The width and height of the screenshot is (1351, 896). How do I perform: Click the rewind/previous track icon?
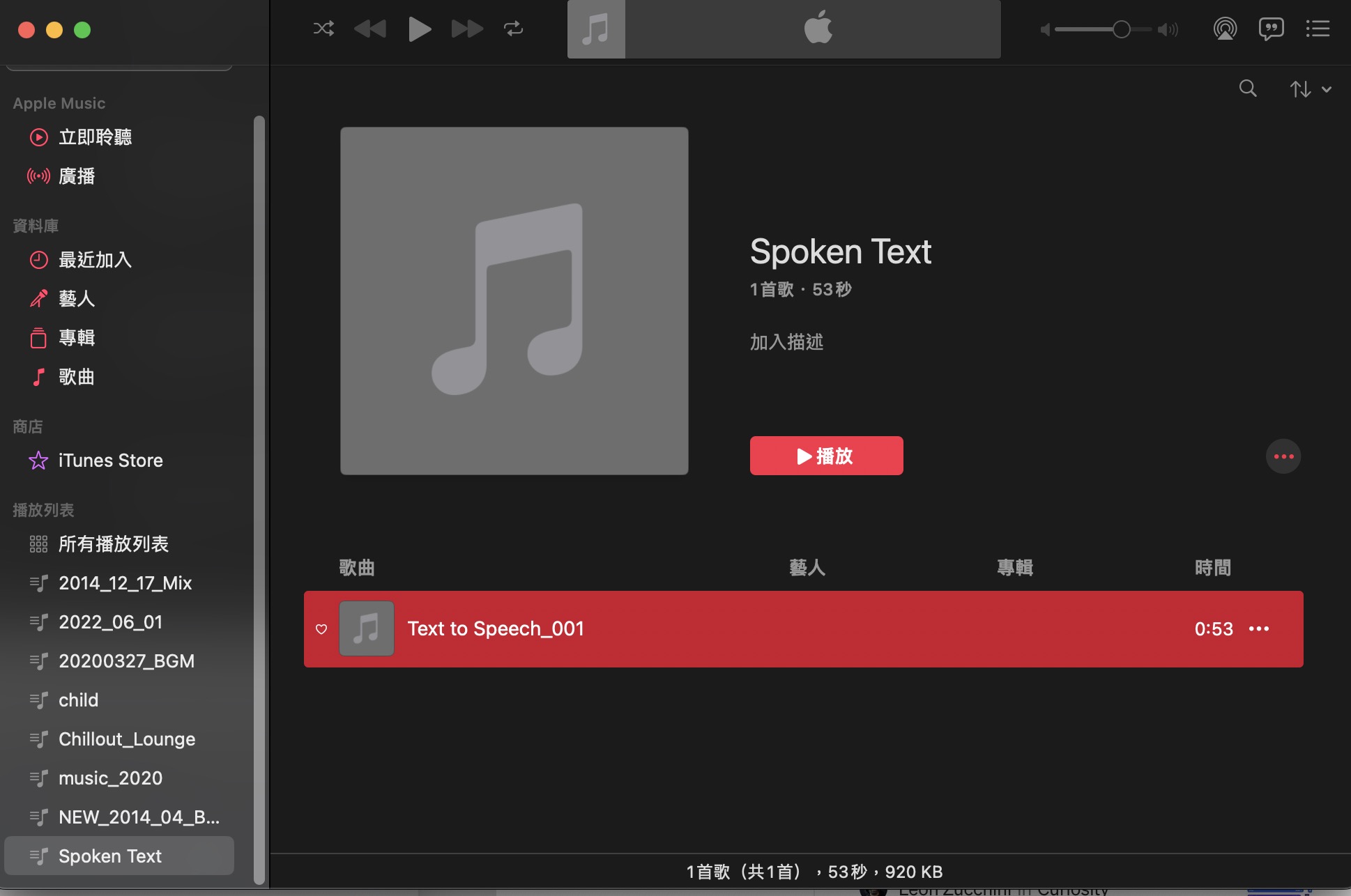pyautogui.click(x=370, y=29)
